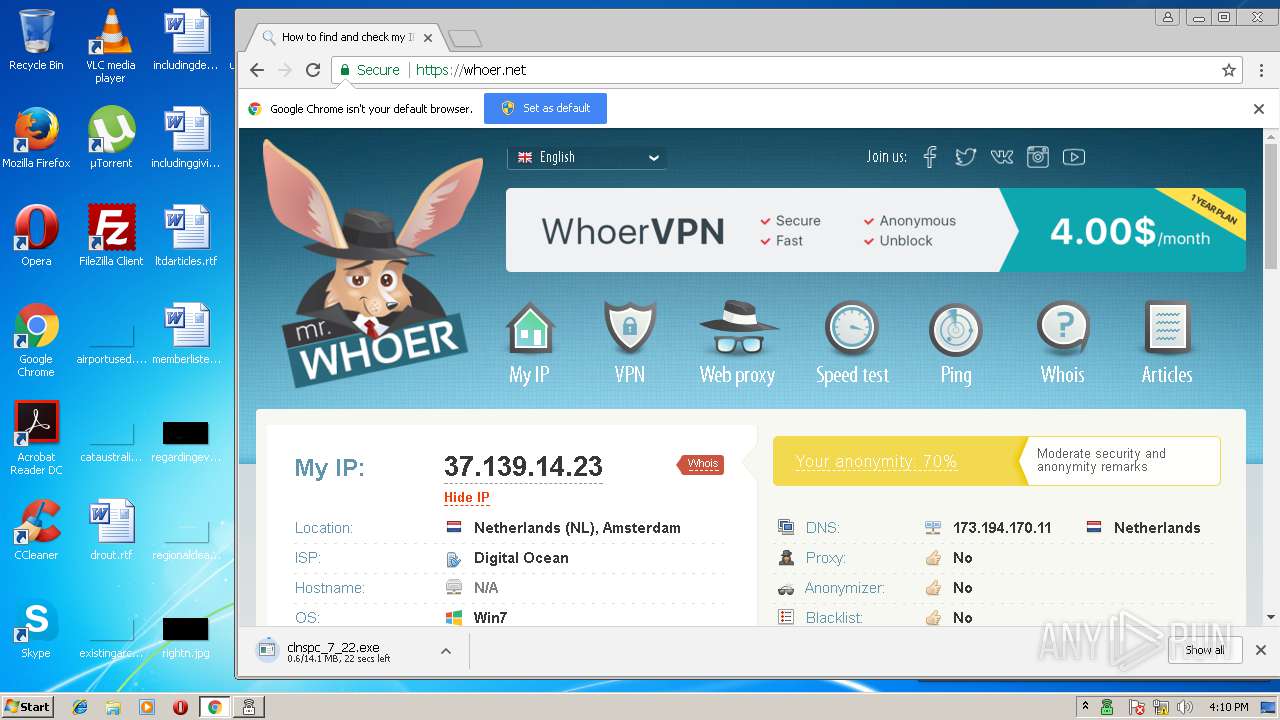Click Moderate security and anonymity remarks
The width and height of the screenshot is (1280, 720).
click(1101, 460)
